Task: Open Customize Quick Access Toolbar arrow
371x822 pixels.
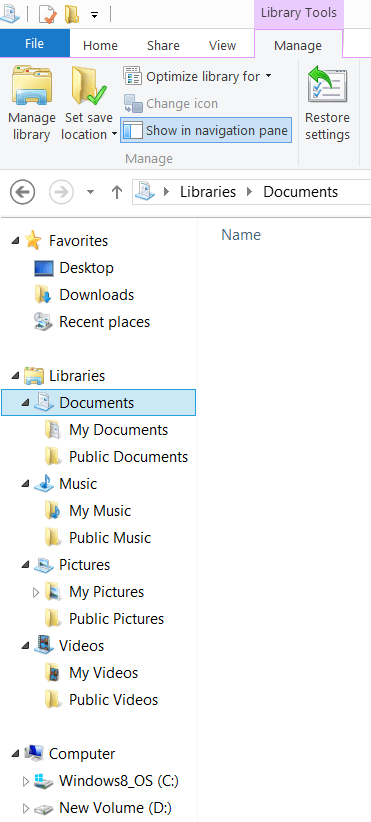Action: point(94,15)
